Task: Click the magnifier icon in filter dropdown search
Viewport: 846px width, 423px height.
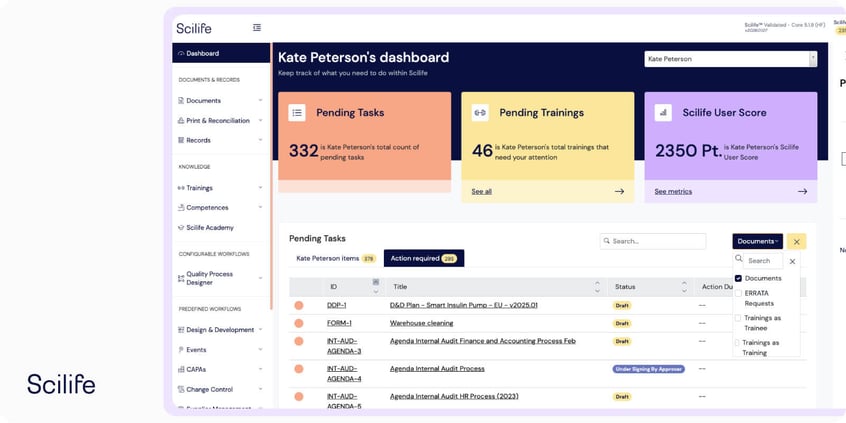Action: click(738, 258)
